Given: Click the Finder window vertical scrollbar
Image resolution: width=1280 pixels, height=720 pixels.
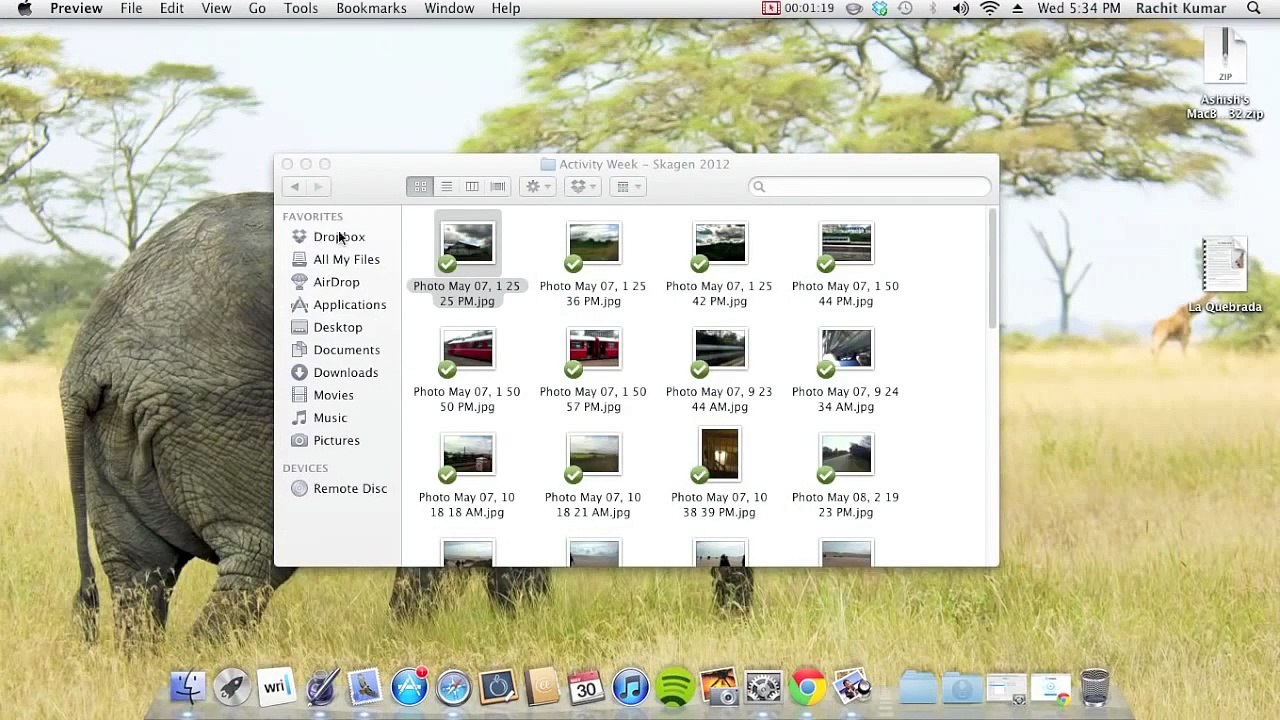Looking at the screenshot, I should coord(992,270).
